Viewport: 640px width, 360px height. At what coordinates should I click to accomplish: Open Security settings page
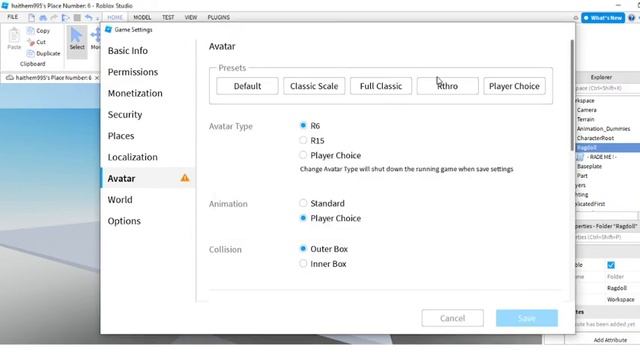[x=125, y=114]
